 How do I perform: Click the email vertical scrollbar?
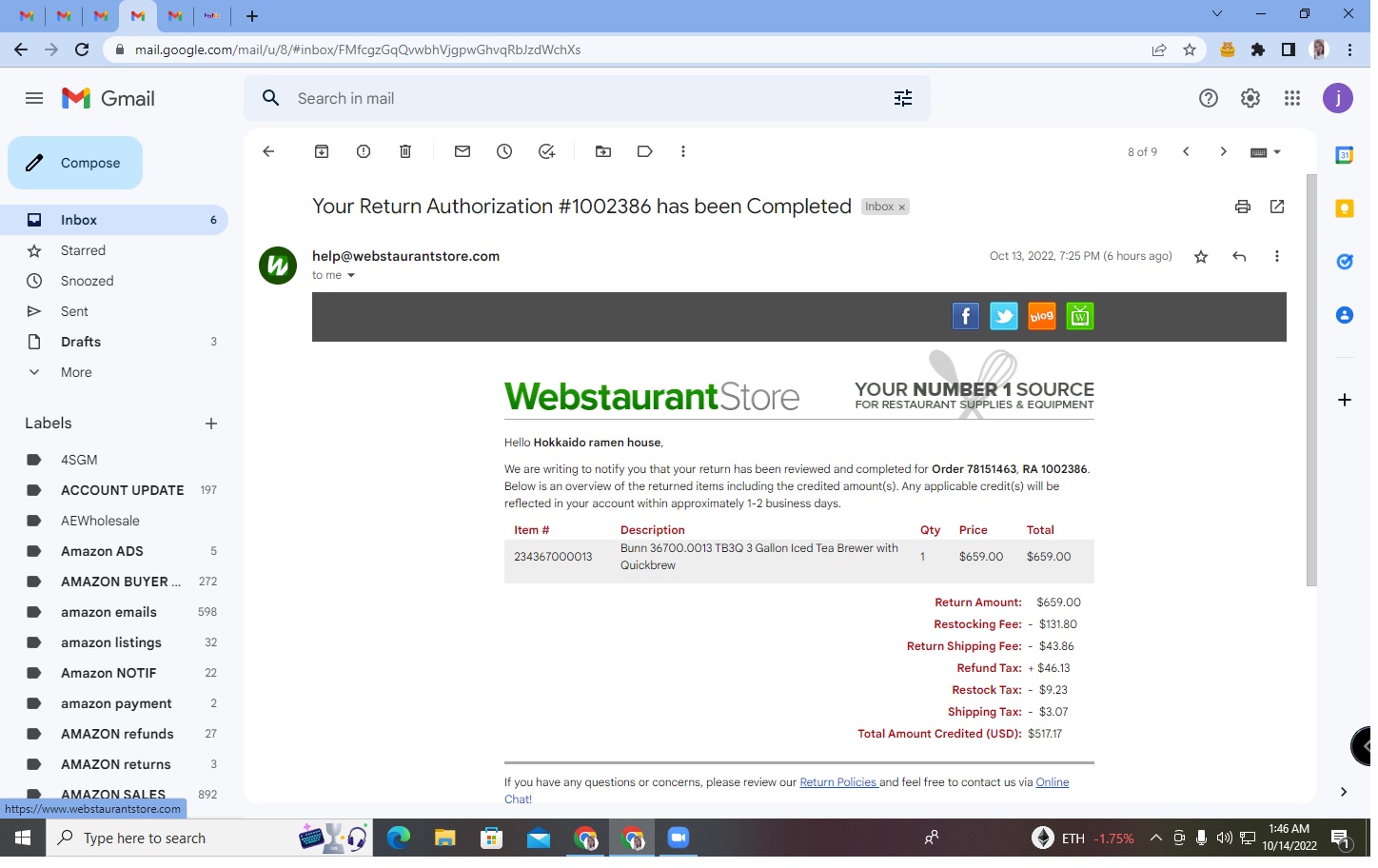(x=1311, y=381)
